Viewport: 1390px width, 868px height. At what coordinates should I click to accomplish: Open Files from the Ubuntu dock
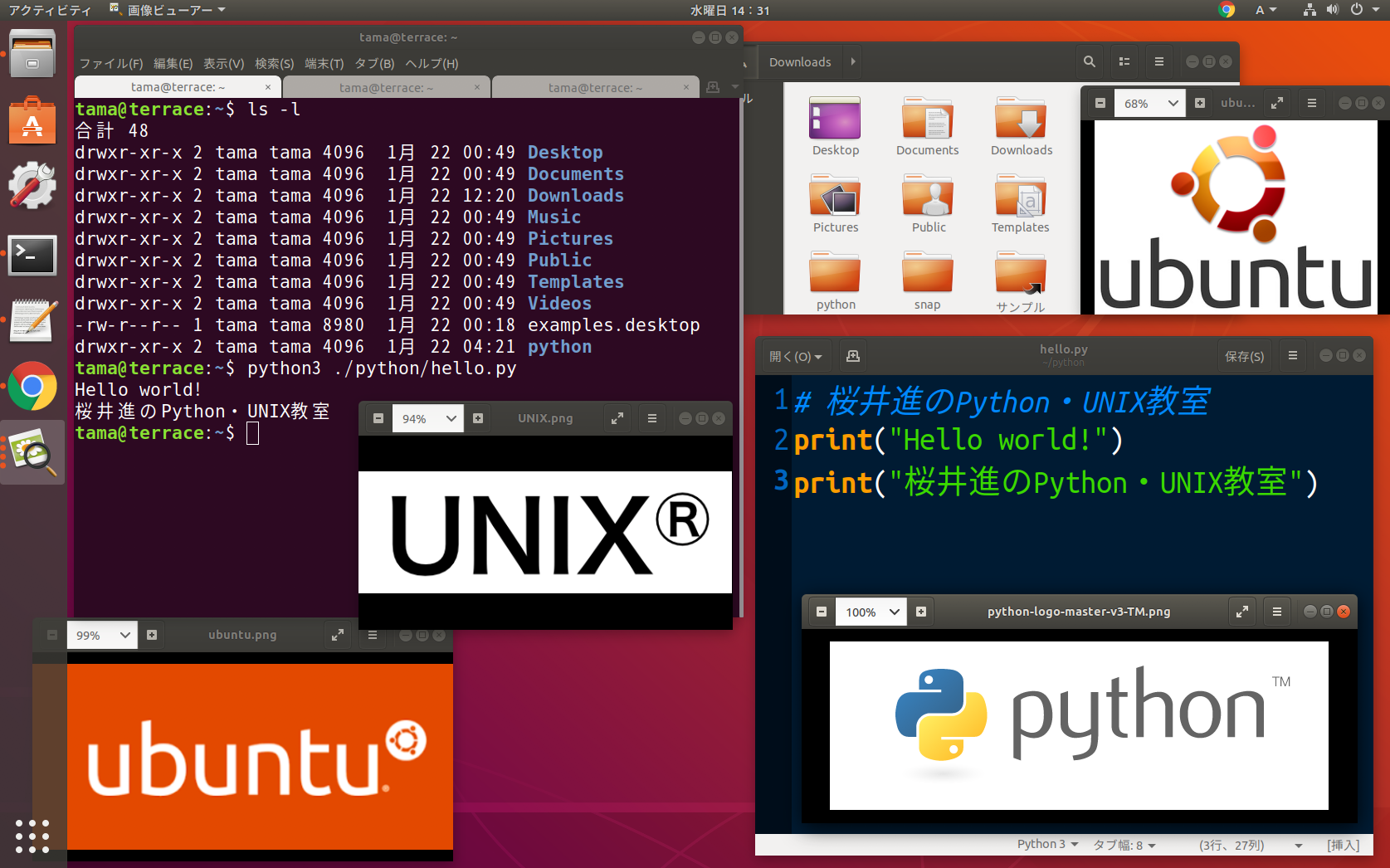32,54
